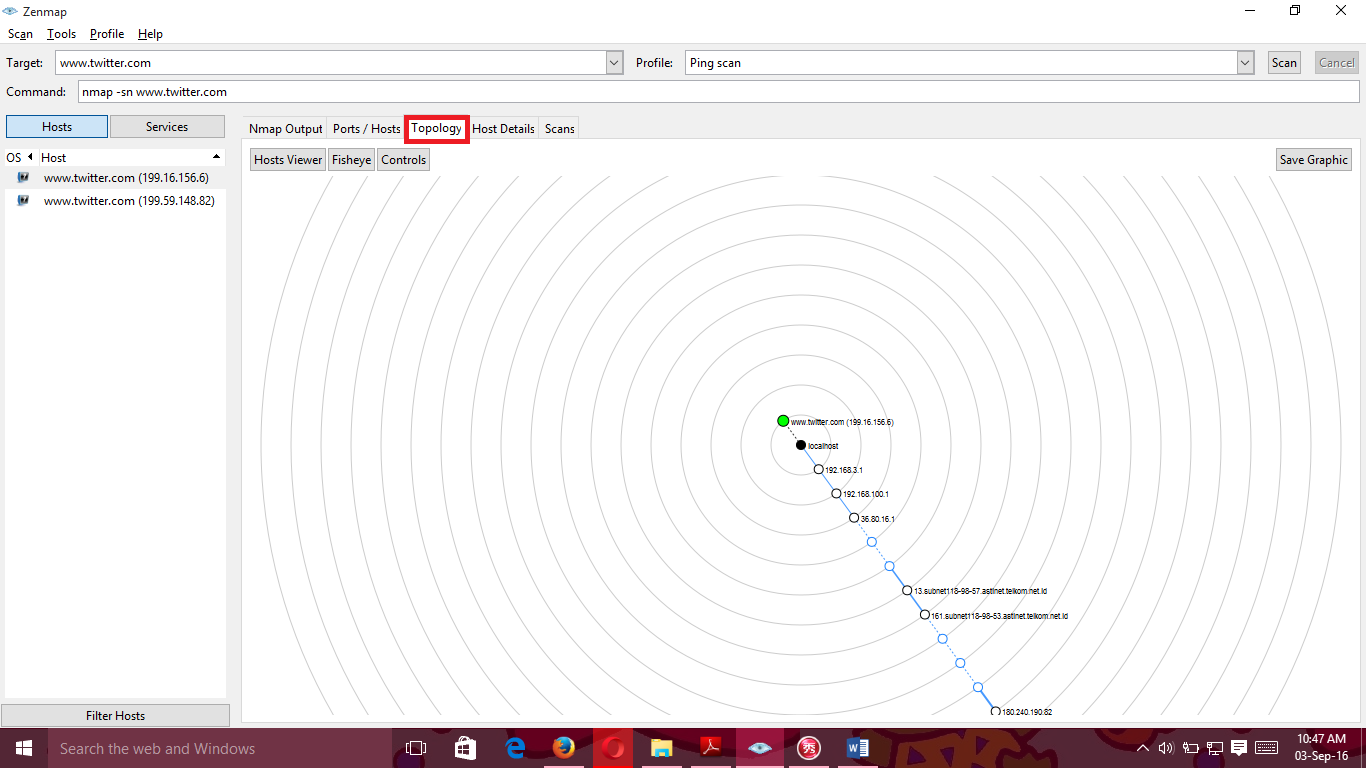This screenshot has width=1366, height=768.
Task: Open File Explorer from the taskbar
Action: (x=661, y=747)
